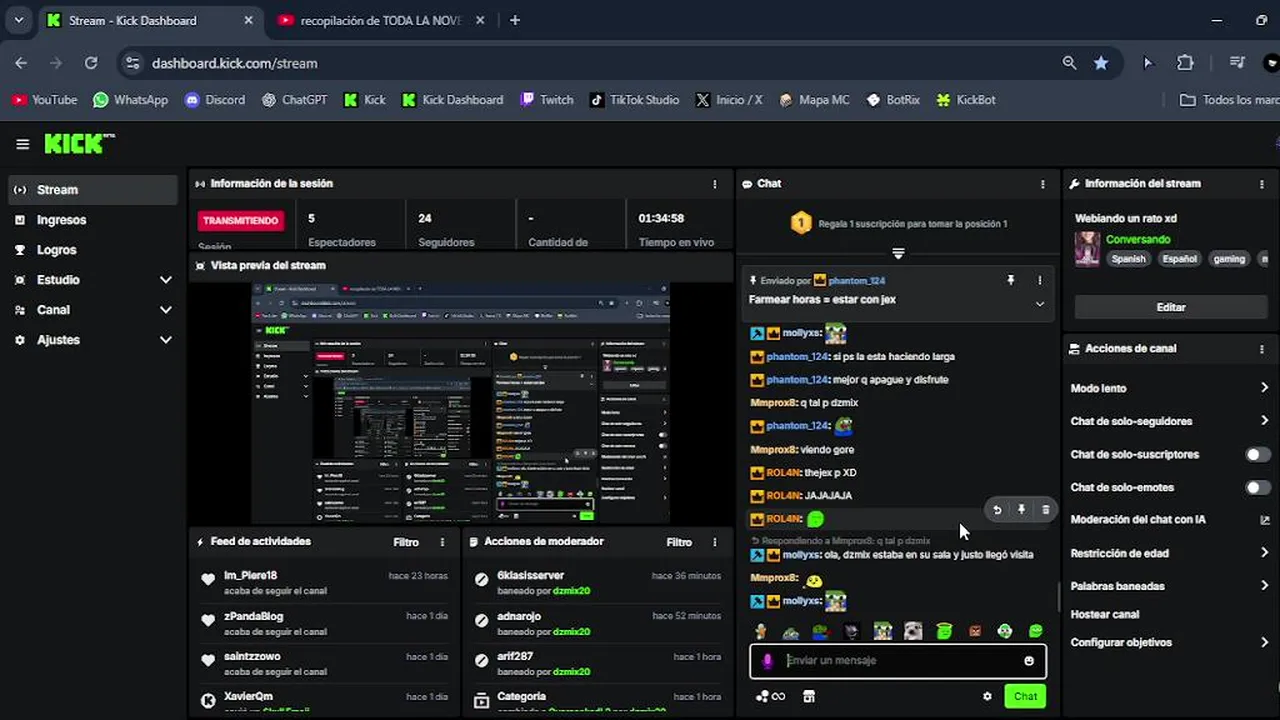Delete the hovered ROL4N chat message
The image size is (1280, 720).
(x=1046, y=510)
